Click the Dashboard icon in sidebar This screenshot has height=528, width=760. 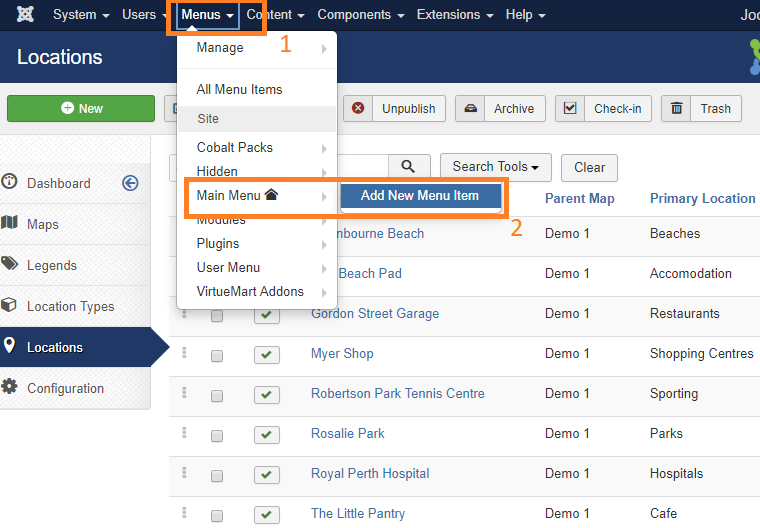click(9, 181)
